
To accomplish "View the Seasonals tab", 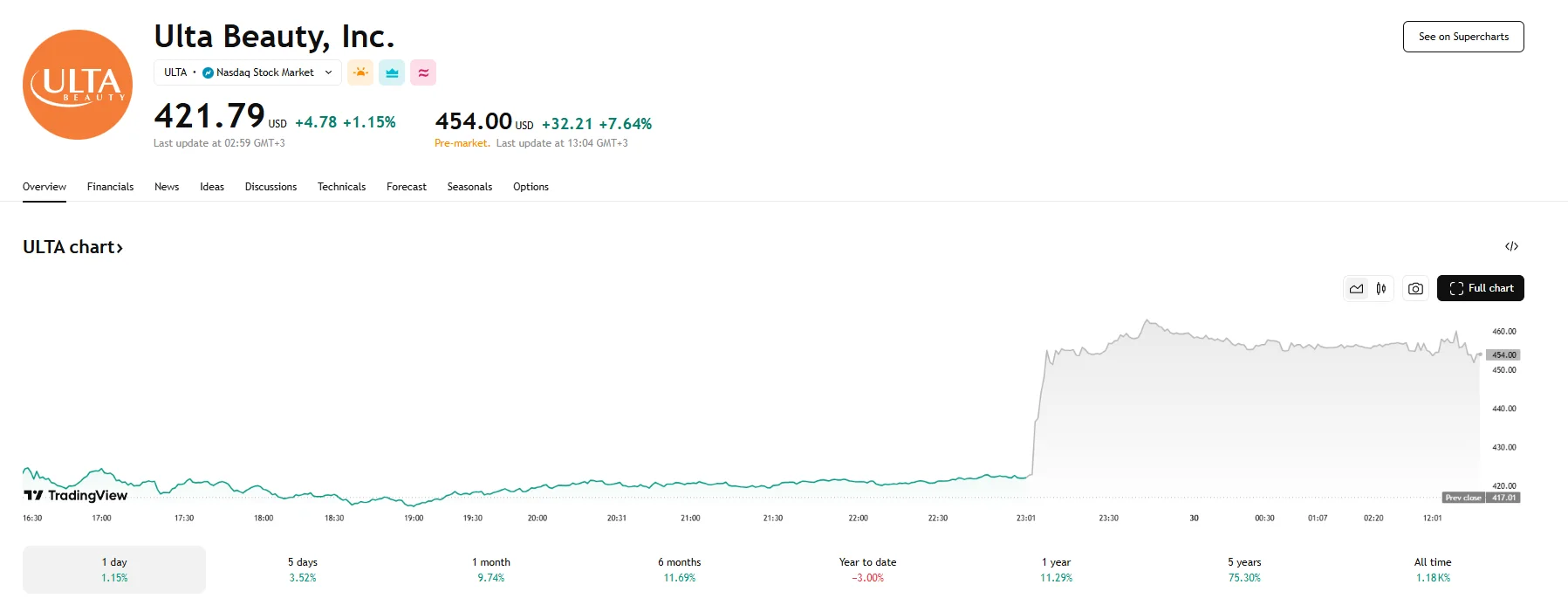I will (469, 187).
